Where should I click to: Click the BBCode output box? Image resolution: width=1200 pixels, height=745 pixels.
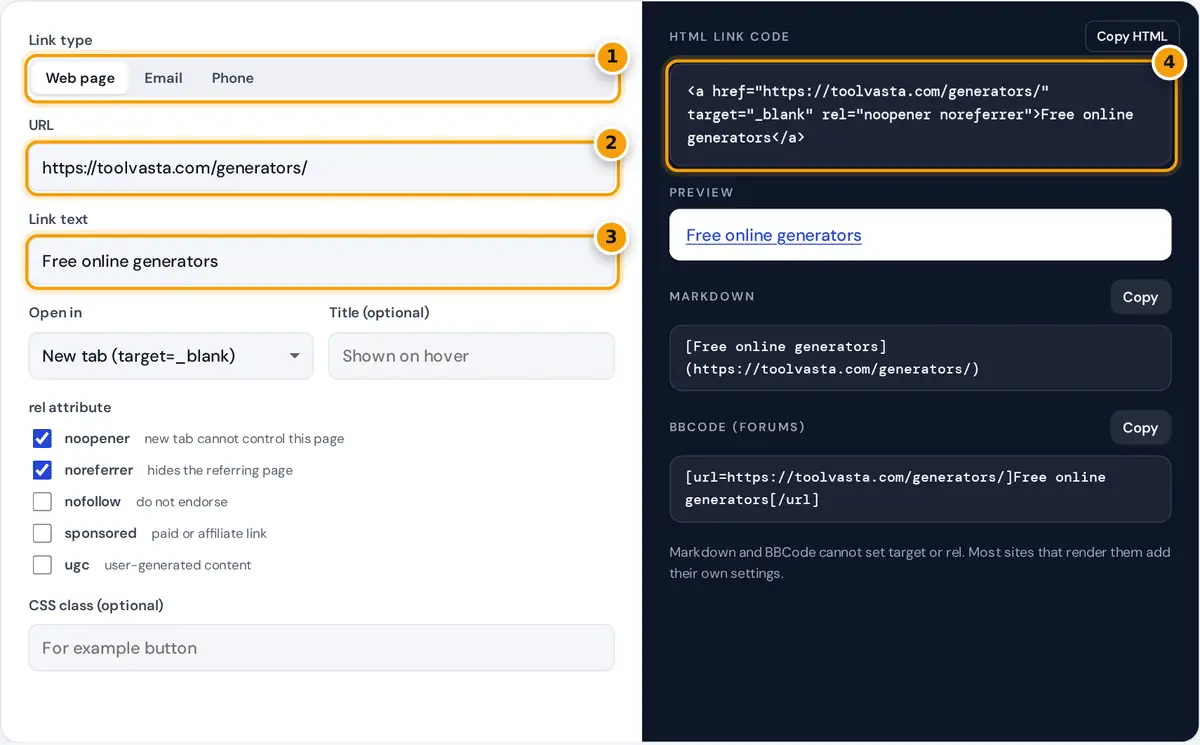click(x=920, y=489)
